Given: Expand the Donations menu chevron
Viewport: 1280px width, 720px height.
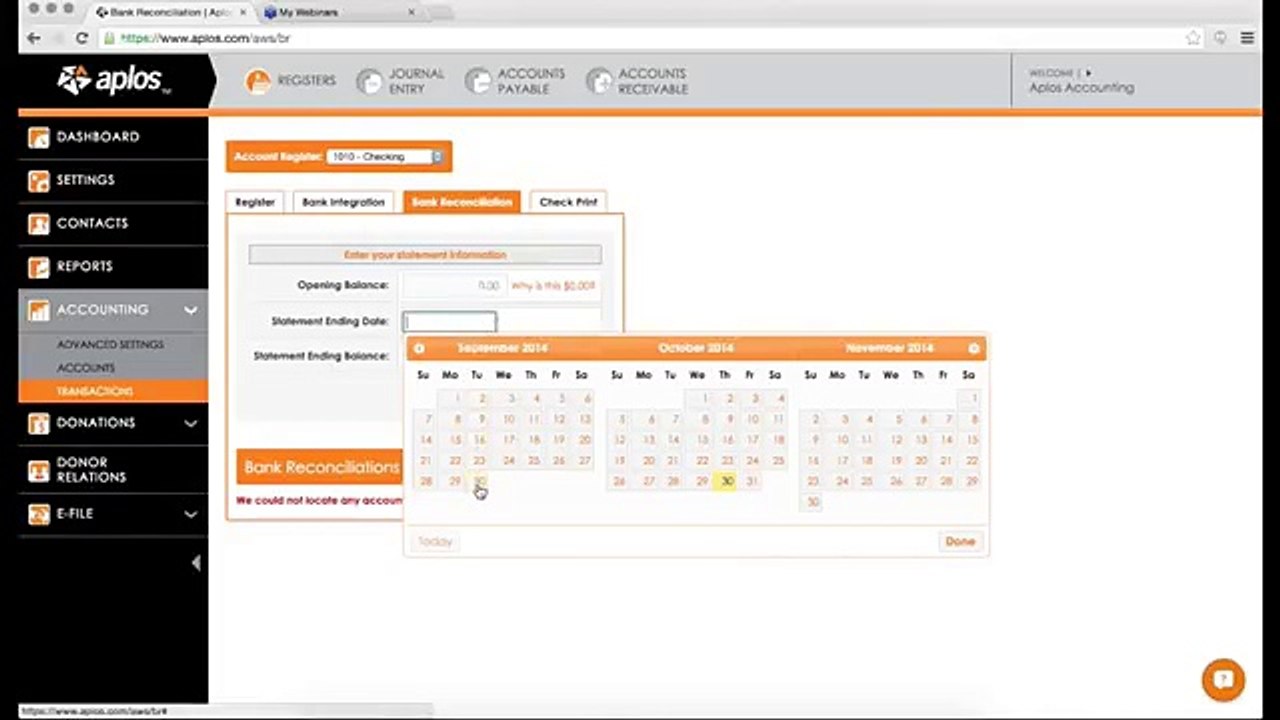Looking at the screenshot, I should click(x=190, y=423).
